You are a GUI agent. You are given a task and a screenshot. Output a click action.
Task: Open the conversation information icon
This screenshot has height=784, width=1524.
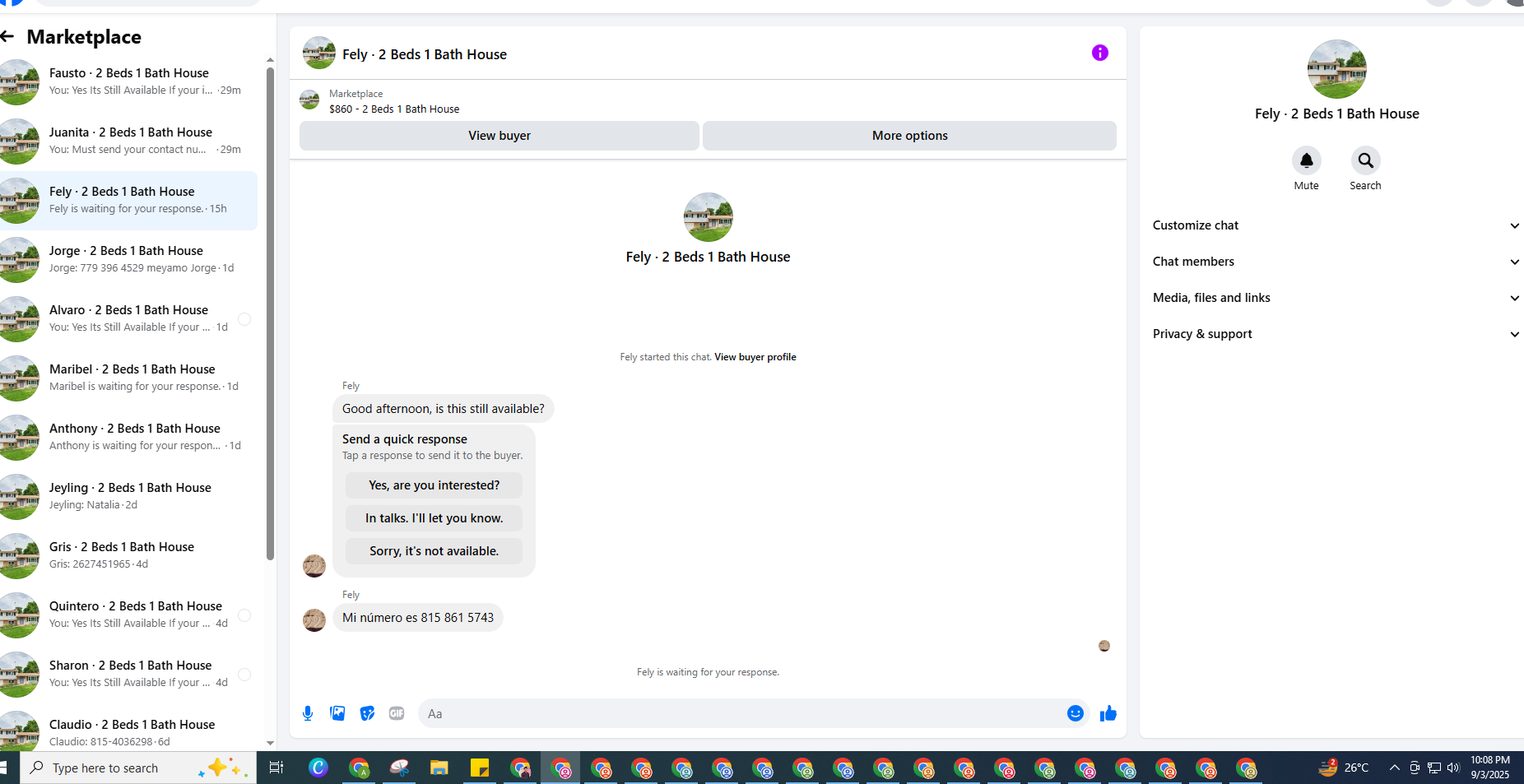coord(1100,53)
